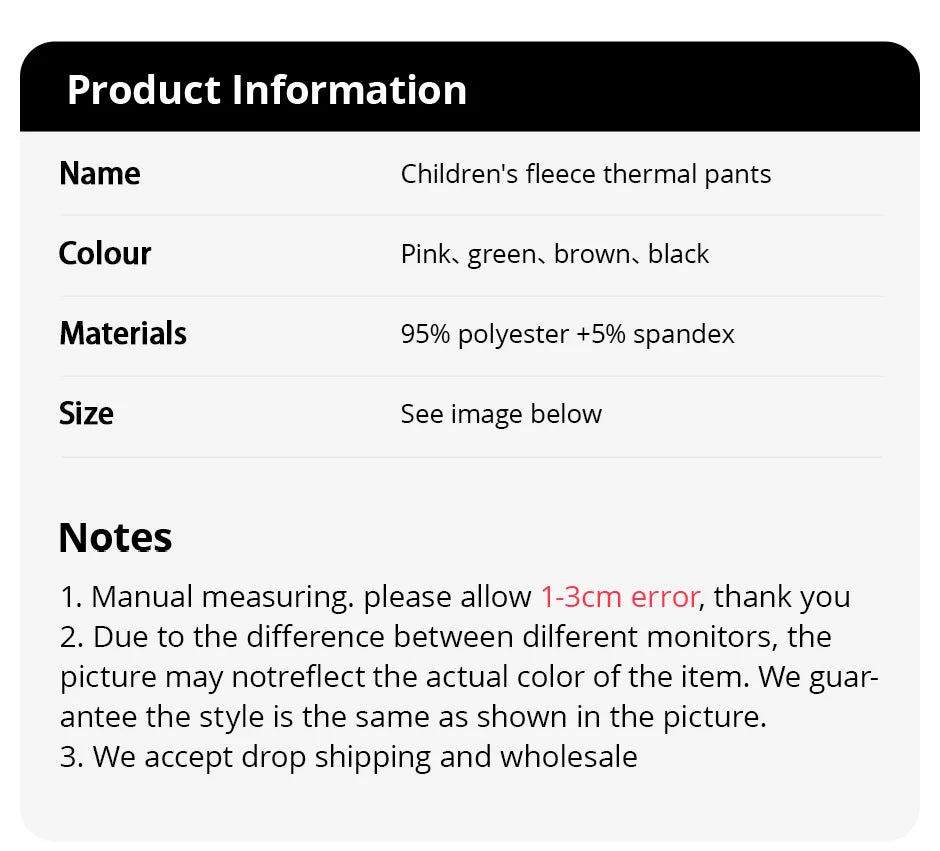The image size is (940, 851).
Task: Select the Materials row label
Action: pos(123,334)
